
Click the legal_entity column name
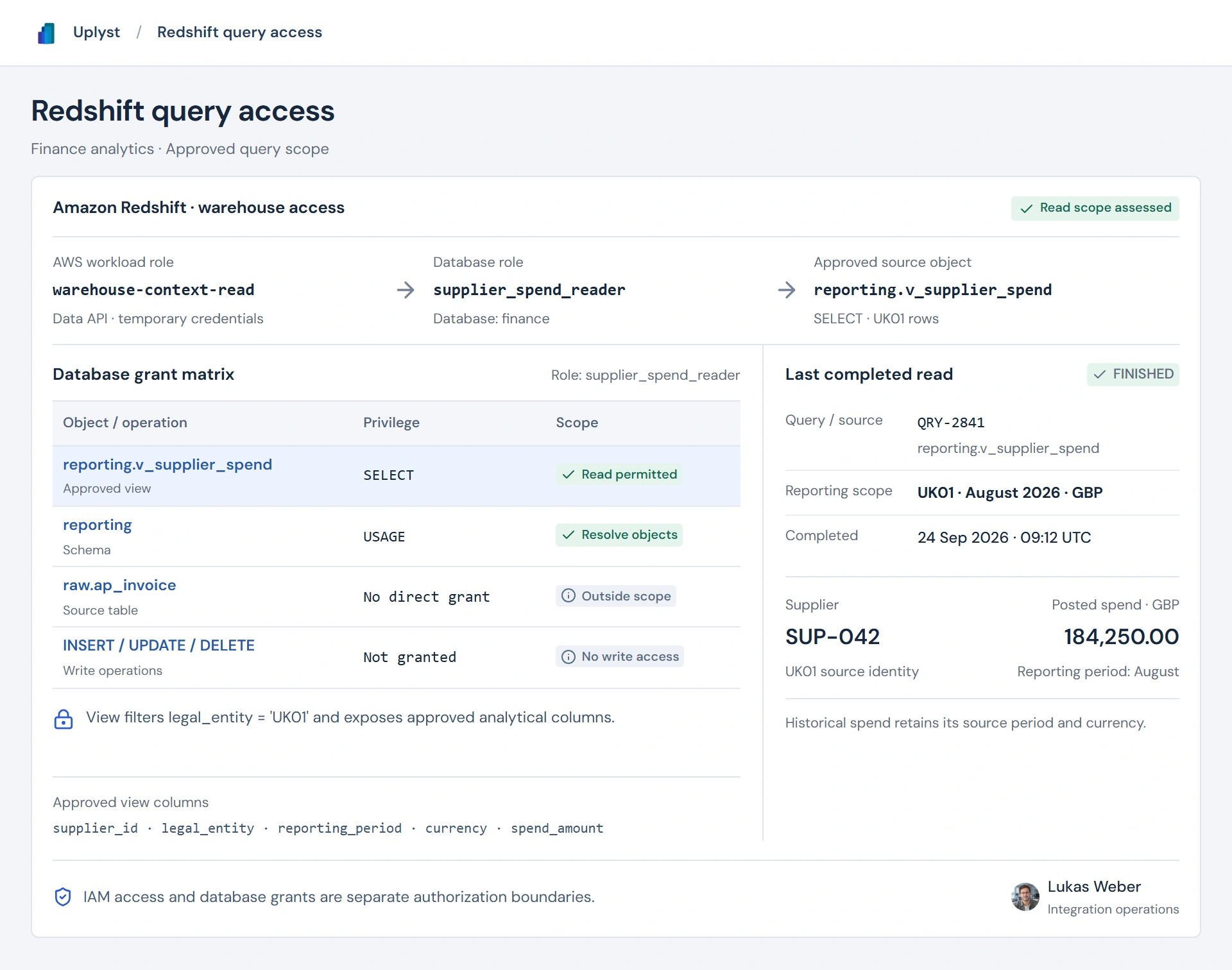(207, 828)
